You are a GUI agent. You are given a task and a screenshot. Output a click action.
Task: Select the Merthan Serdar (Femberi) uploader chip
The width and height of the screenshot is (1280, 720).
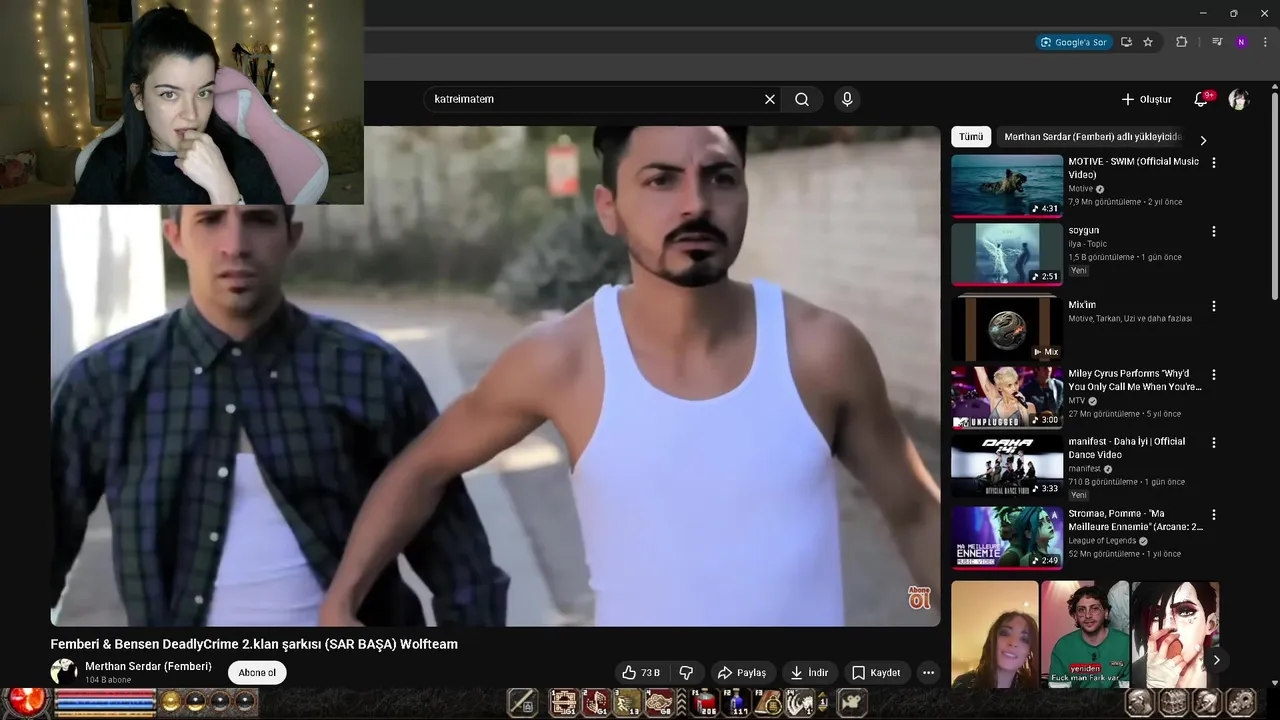pyautogui.click(x=1092, y=137)
